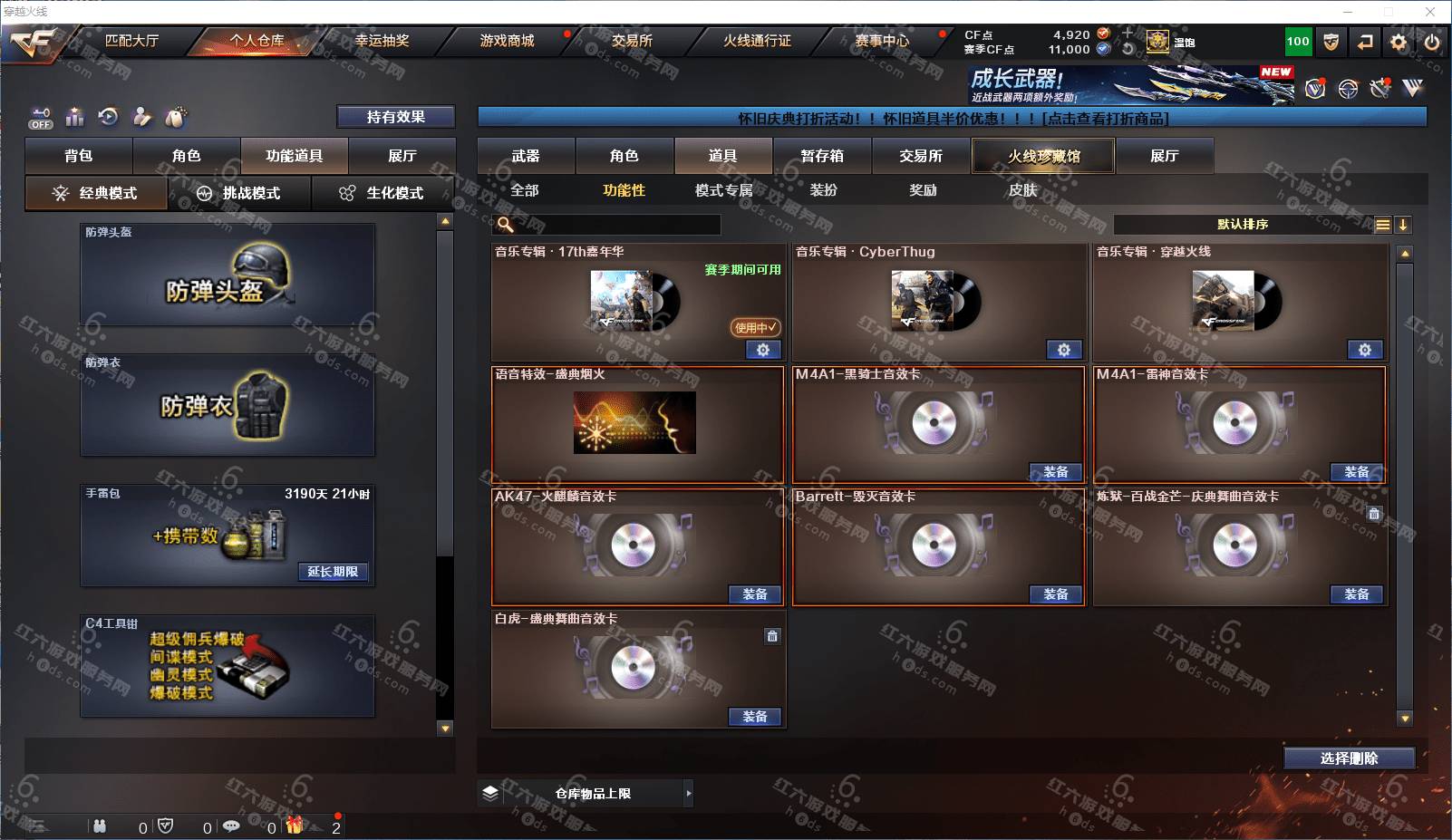
Task: Open the settings gear in the top bar
Action: [1399, 42]
